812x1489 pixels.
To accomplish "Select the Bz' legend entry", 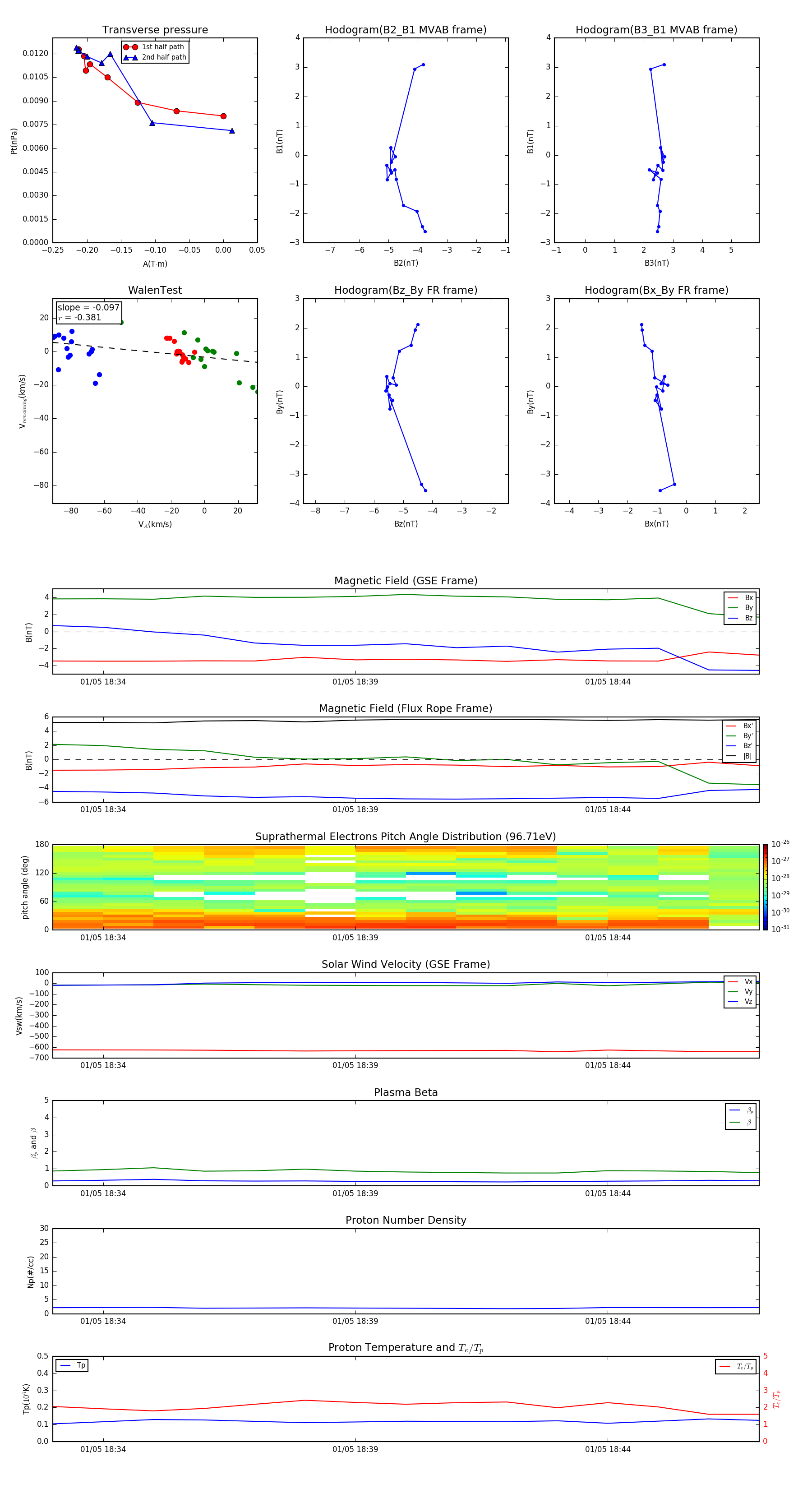I will tap(740, 746).
